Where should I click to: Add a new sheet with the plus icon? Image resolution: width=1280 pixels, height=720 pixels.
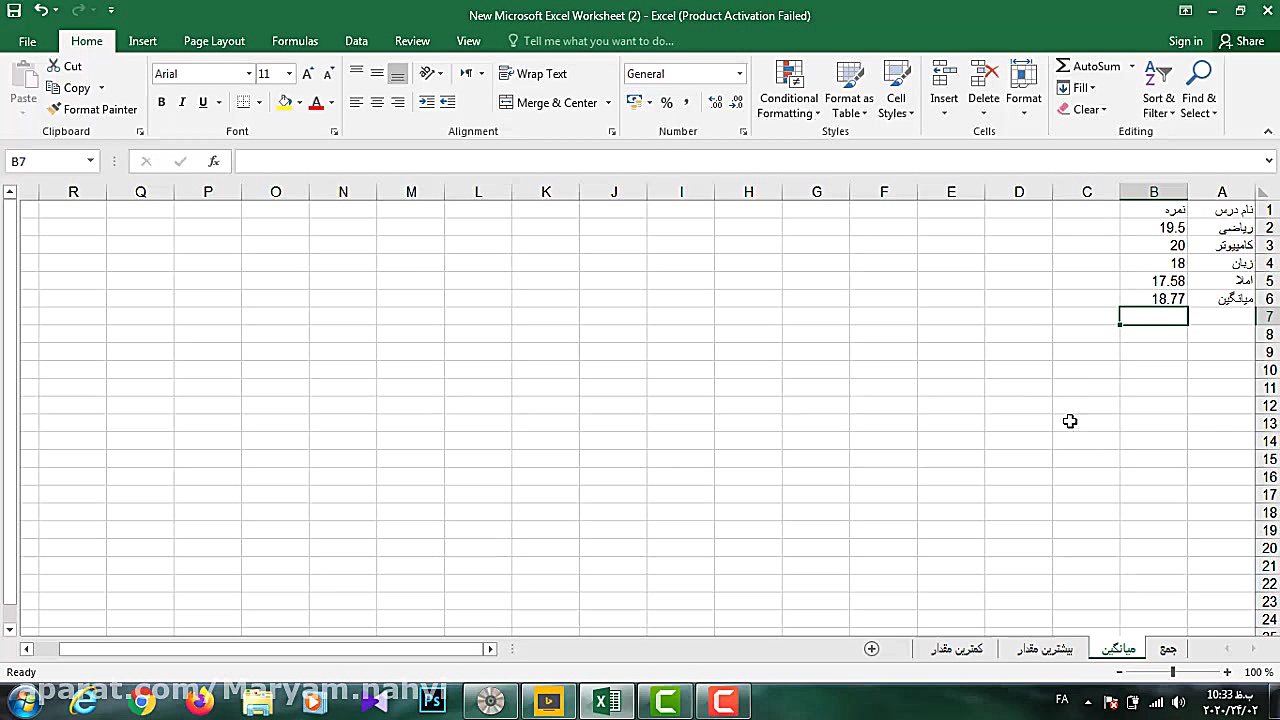[x=872, y=649]
